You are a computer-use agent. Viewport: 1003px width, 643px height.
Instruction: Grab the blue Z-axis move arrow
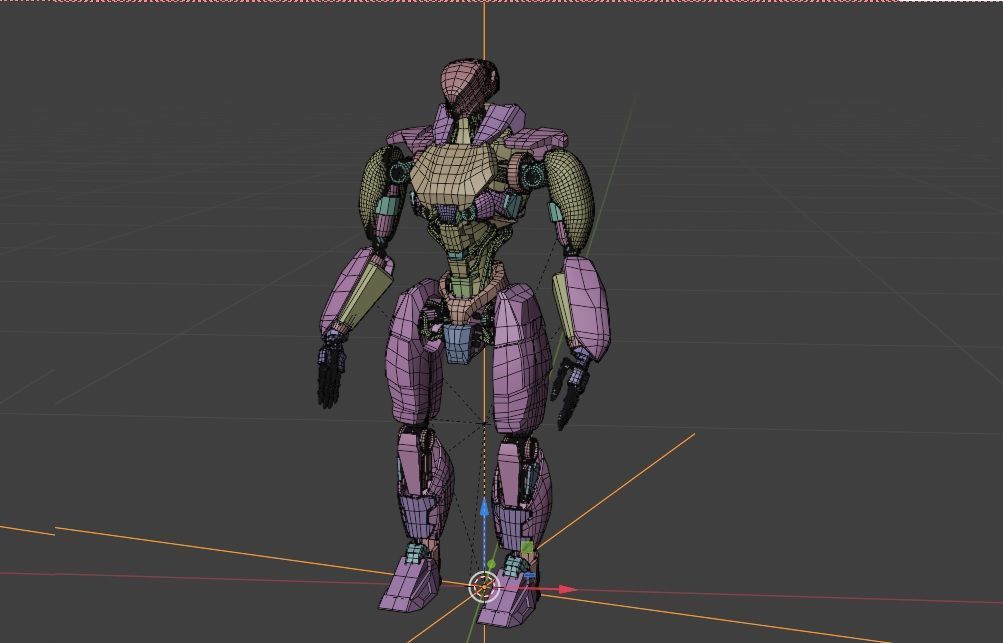pyautogui.click(x=484, y=508)
